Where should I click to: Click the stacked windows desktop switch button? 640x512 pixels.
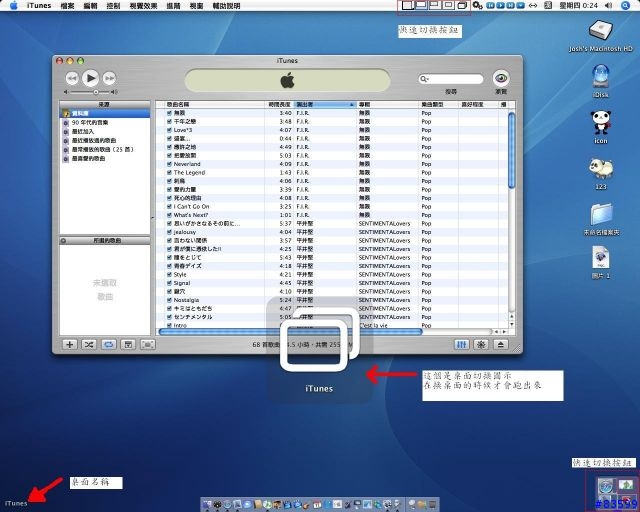(462, 5)
